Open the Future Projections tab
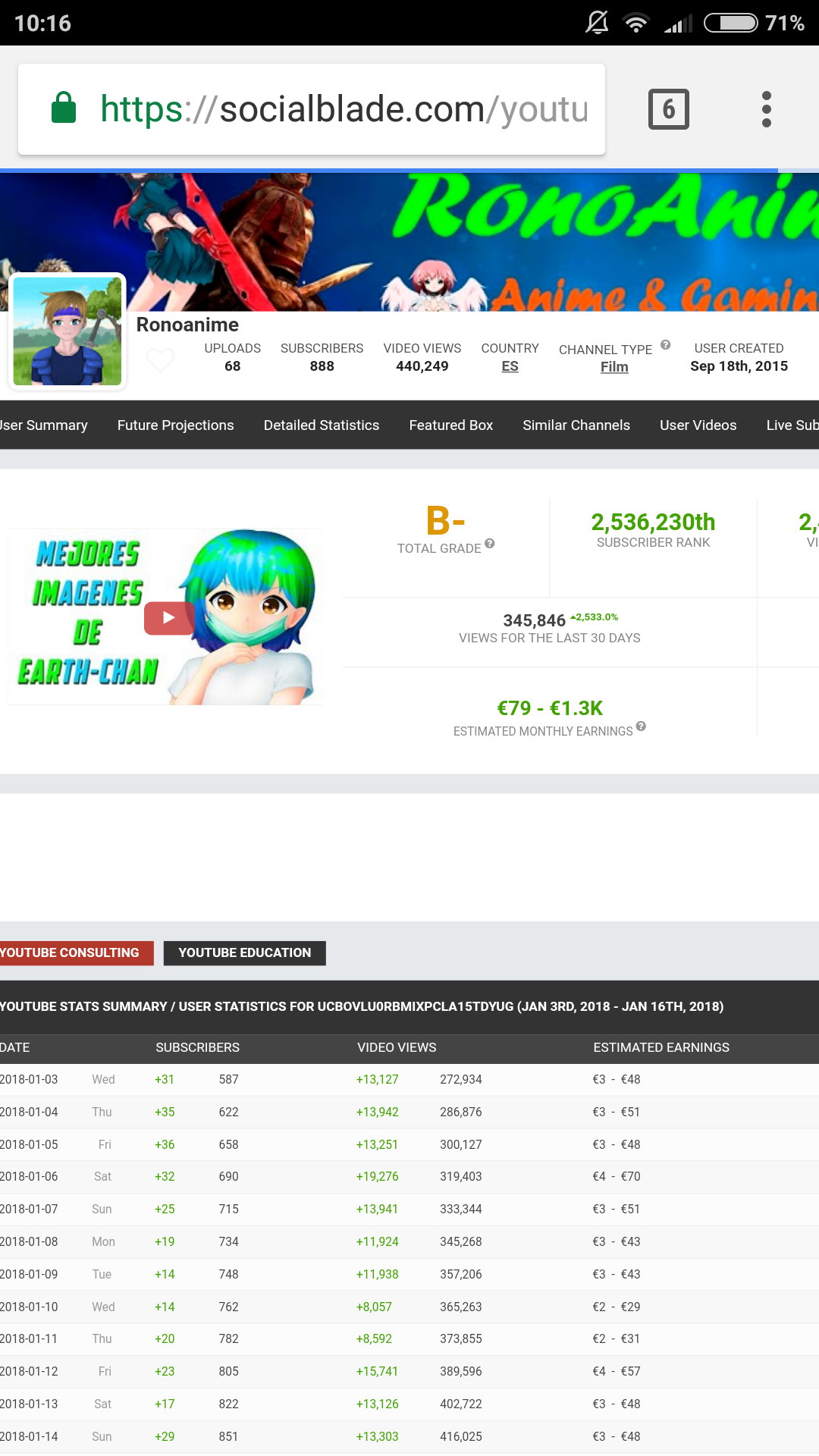The height and width of the screenshot is (1456, 819). [175, 425]
